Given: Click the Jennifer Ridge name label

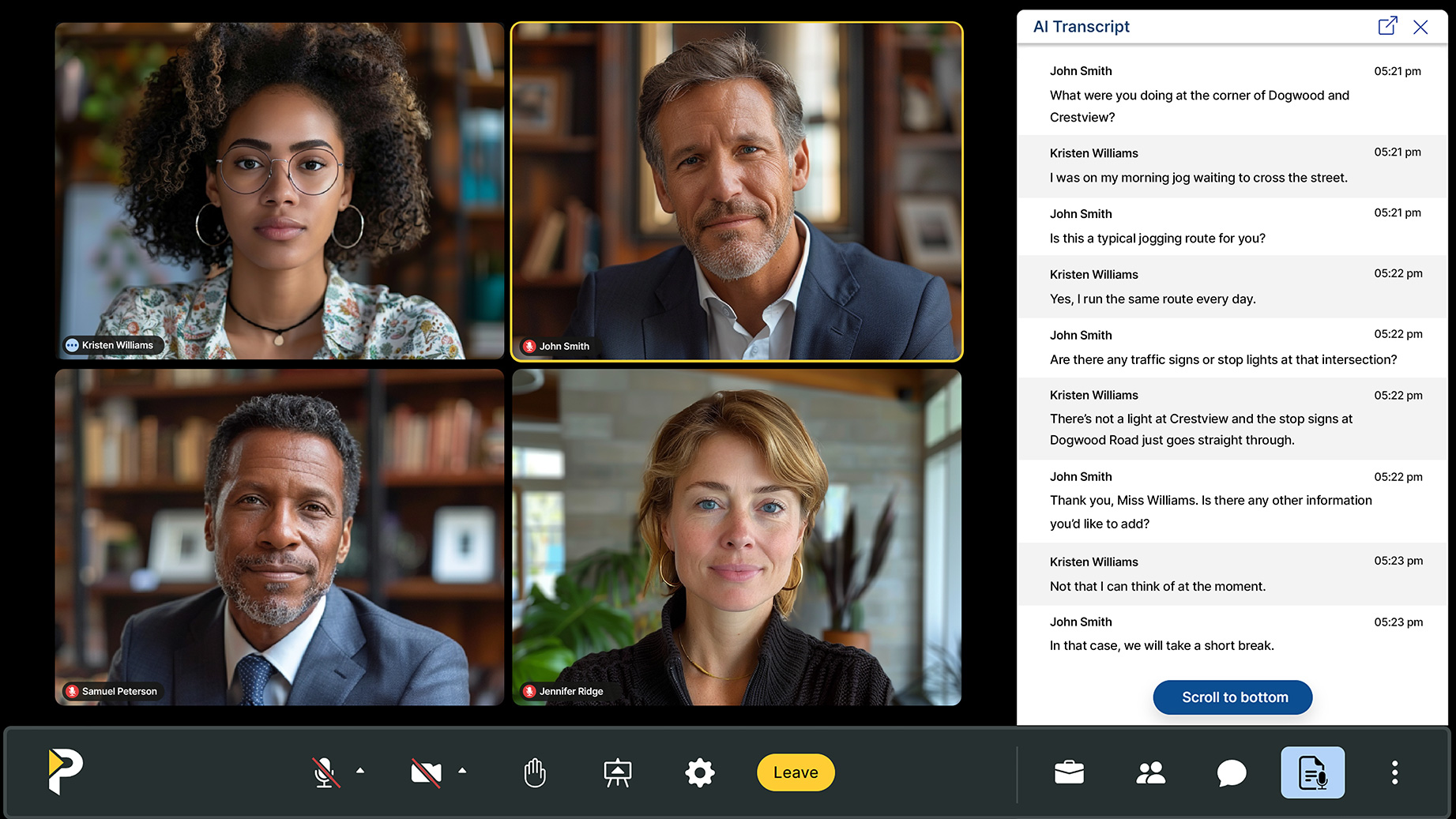Looking at the screenshot, I should click(571, 691).
